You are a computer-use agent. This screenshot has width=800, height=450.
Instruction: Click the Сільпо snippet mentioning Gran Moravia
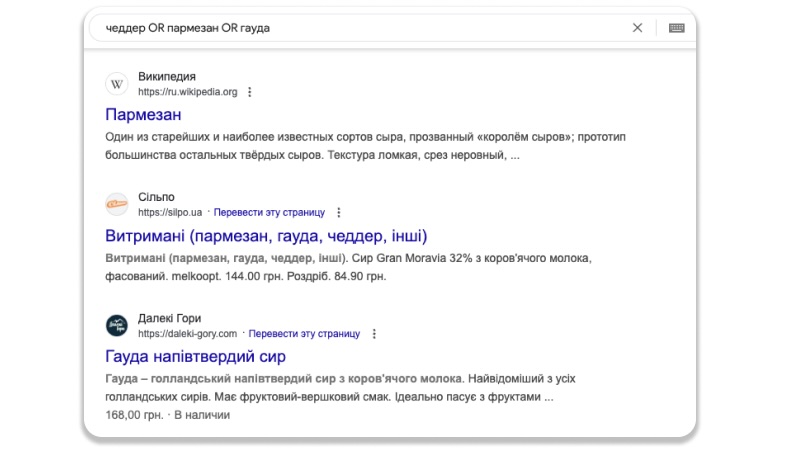348,267
